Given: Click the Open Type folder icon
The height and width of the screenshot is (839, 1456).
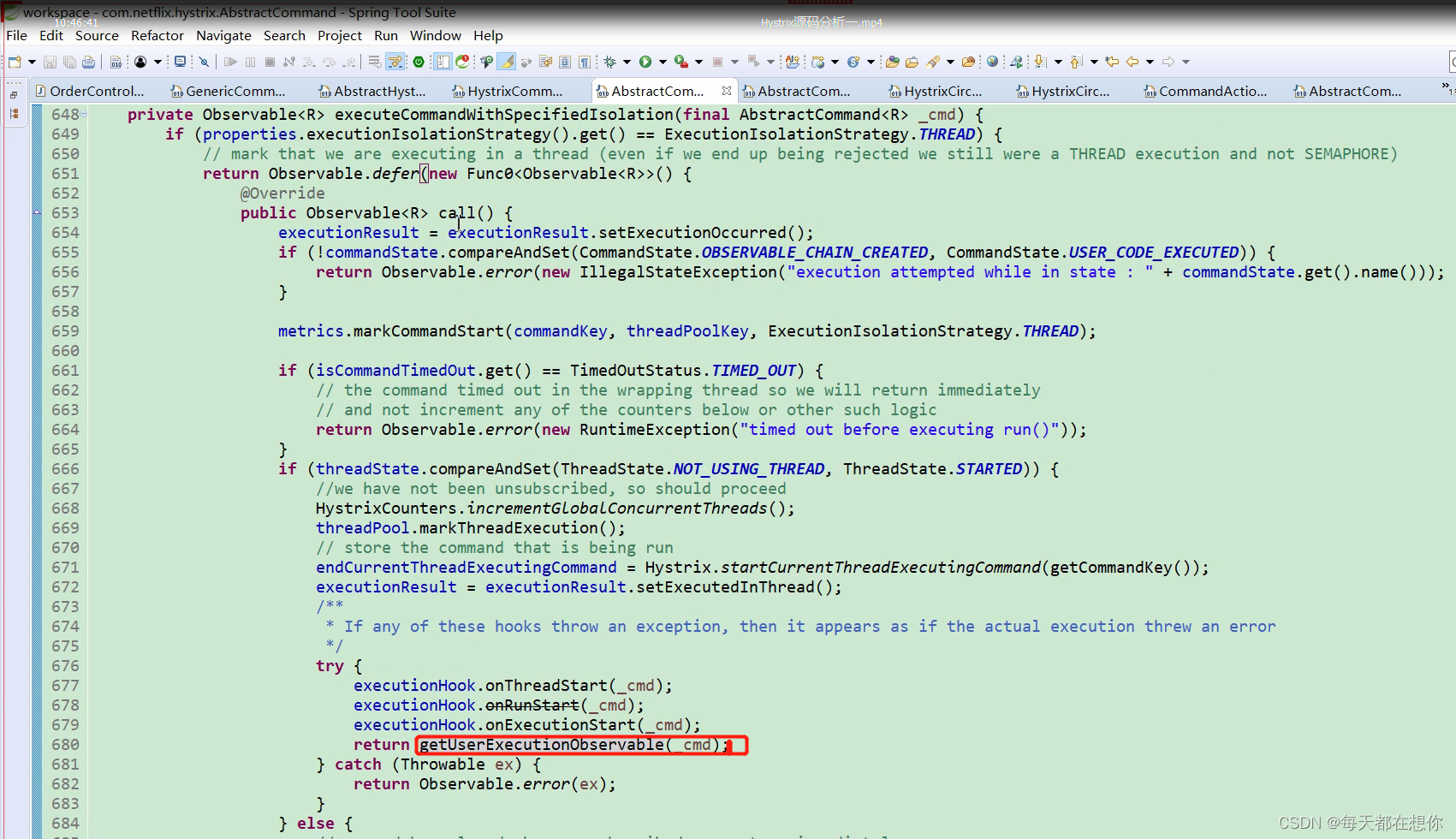Looking at the screenshot, I should tap(892, 62).
